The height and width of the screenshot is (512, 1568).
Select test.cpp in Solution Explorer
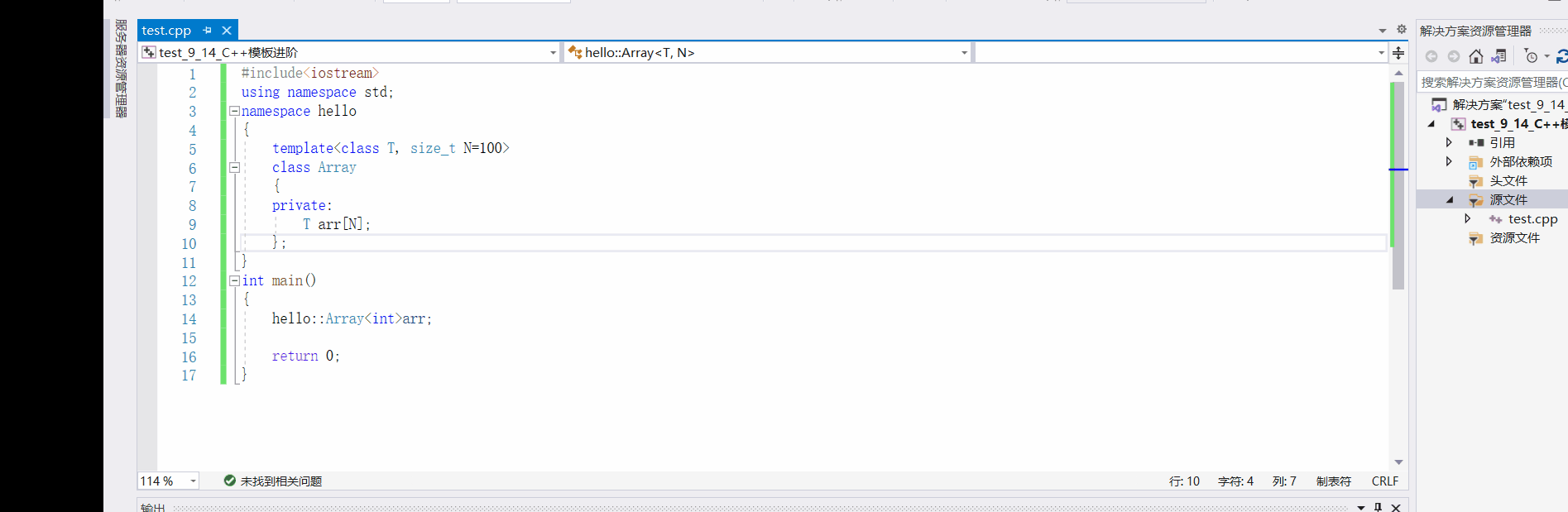click(1532, 219)
